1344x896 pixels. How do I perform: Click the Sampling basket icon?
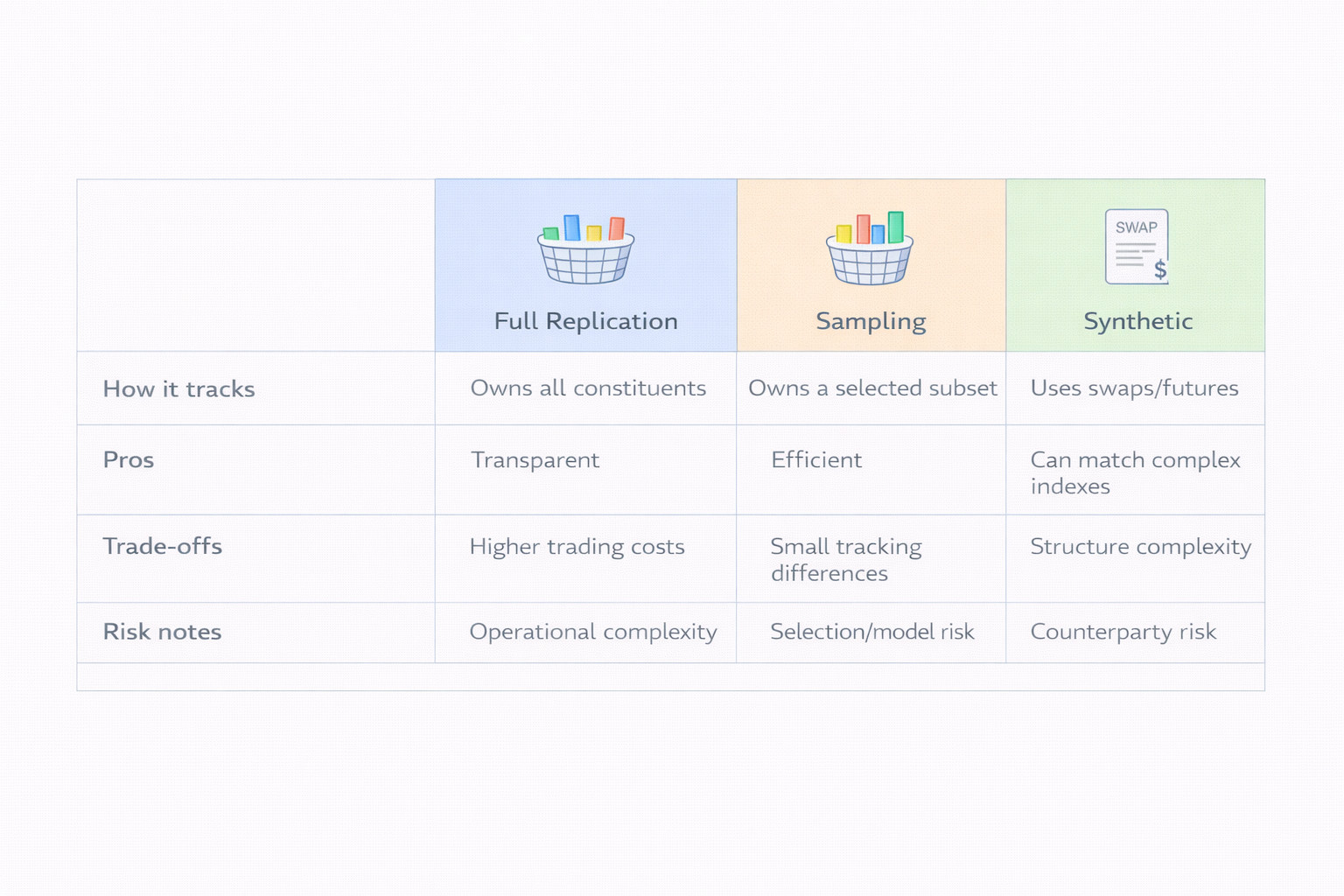pos(870,248)
